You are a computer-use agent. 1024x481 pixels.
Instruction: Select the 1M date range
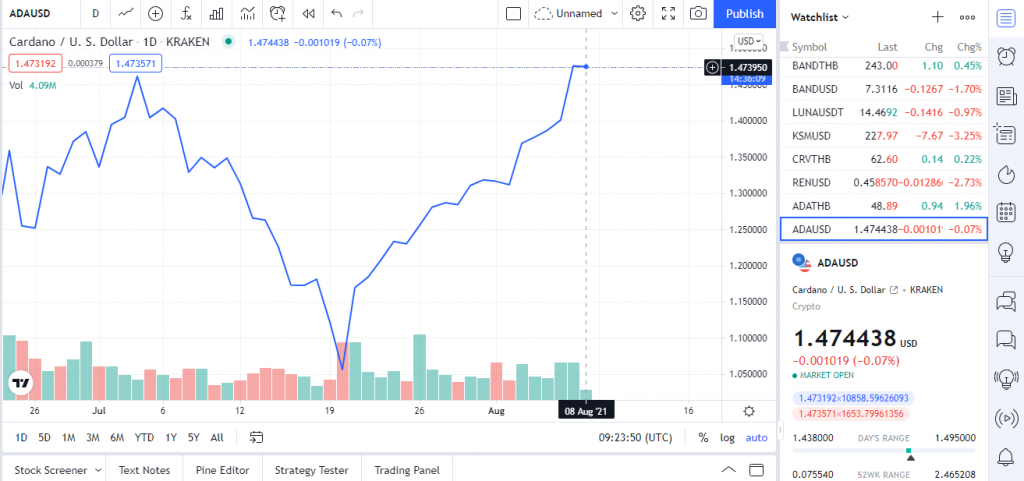69,437
